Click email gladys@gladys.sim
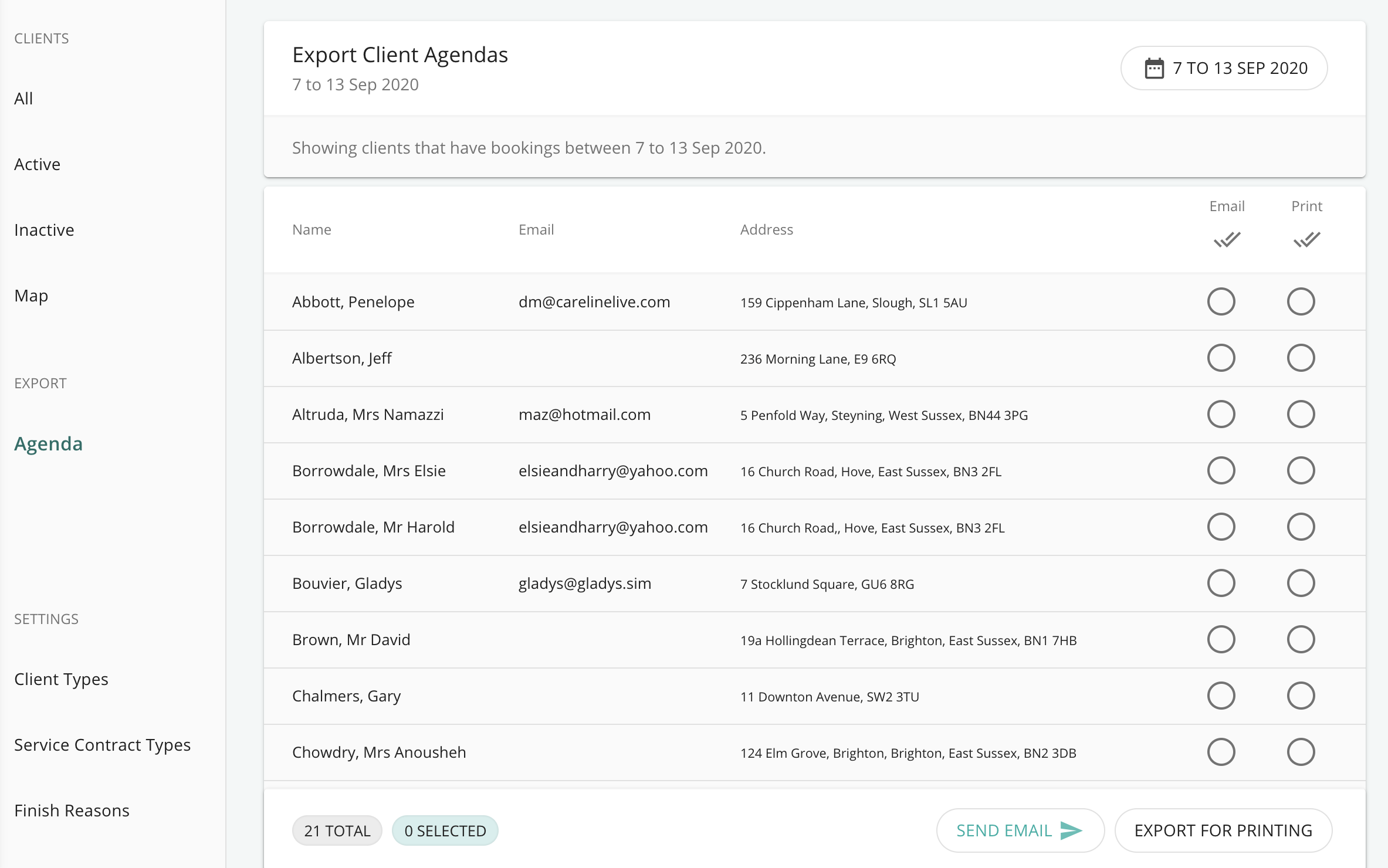The width and height of the screenshot is (1388, 868). coord(585,584)
